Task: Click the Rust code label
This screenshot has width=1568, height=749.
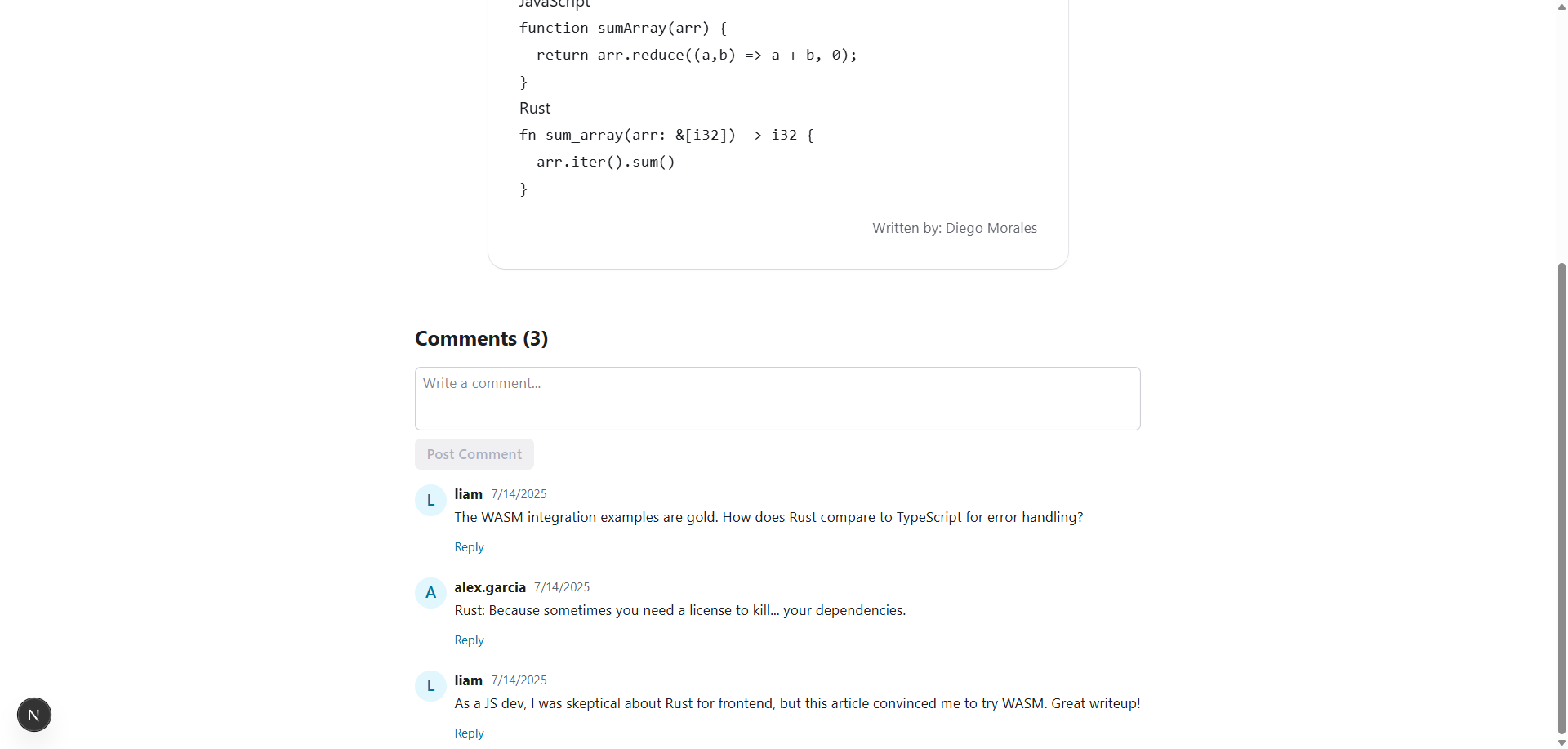Action: click(535, 108)
